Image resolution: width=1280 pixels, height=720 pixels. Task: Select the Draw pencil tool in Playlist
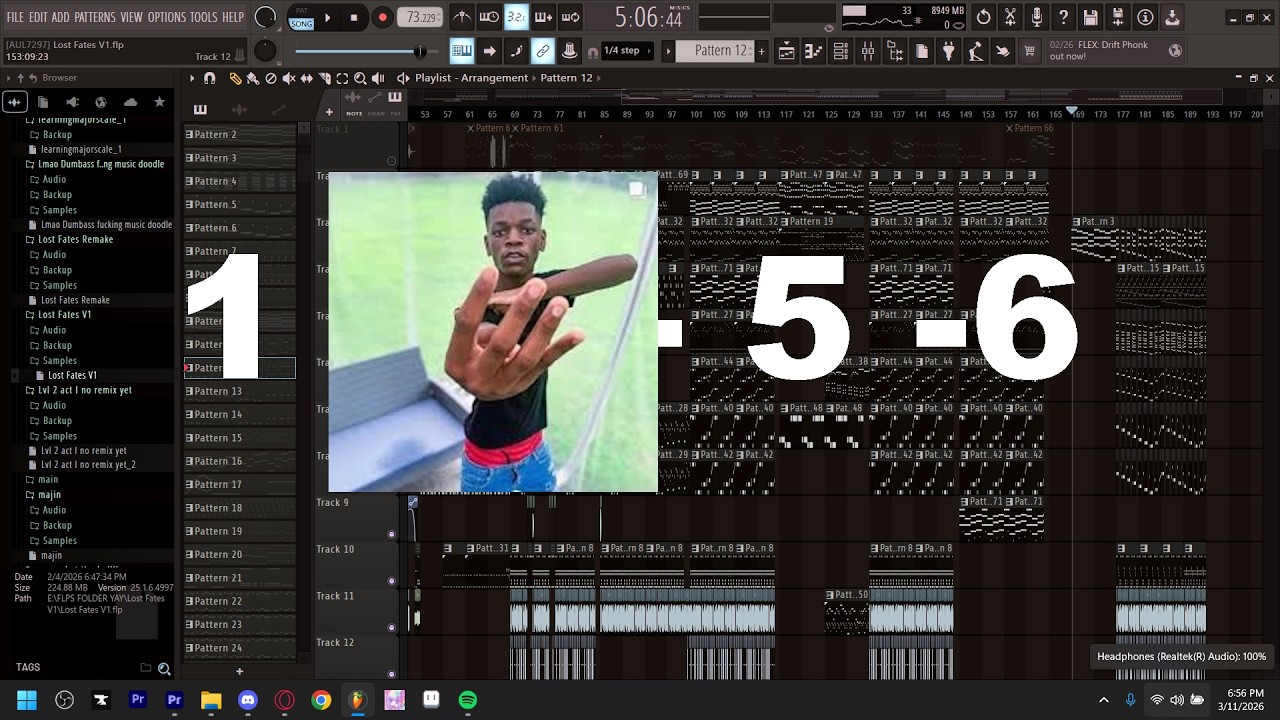point(235,78)
